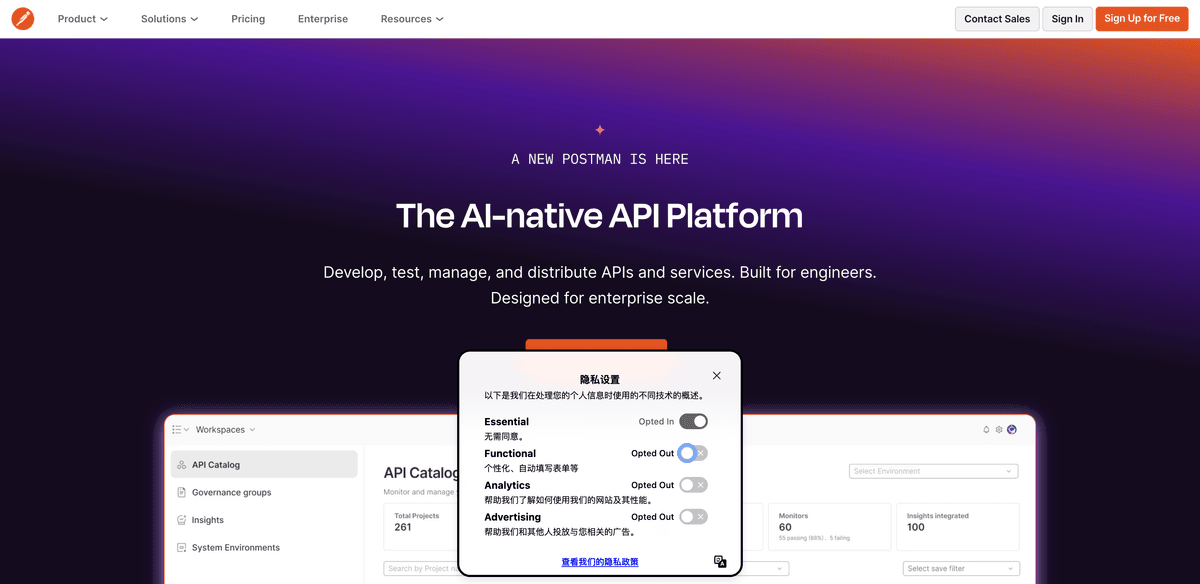Expand the Product menu
This screenshot has height=584, width=1200.
[83, 19]
